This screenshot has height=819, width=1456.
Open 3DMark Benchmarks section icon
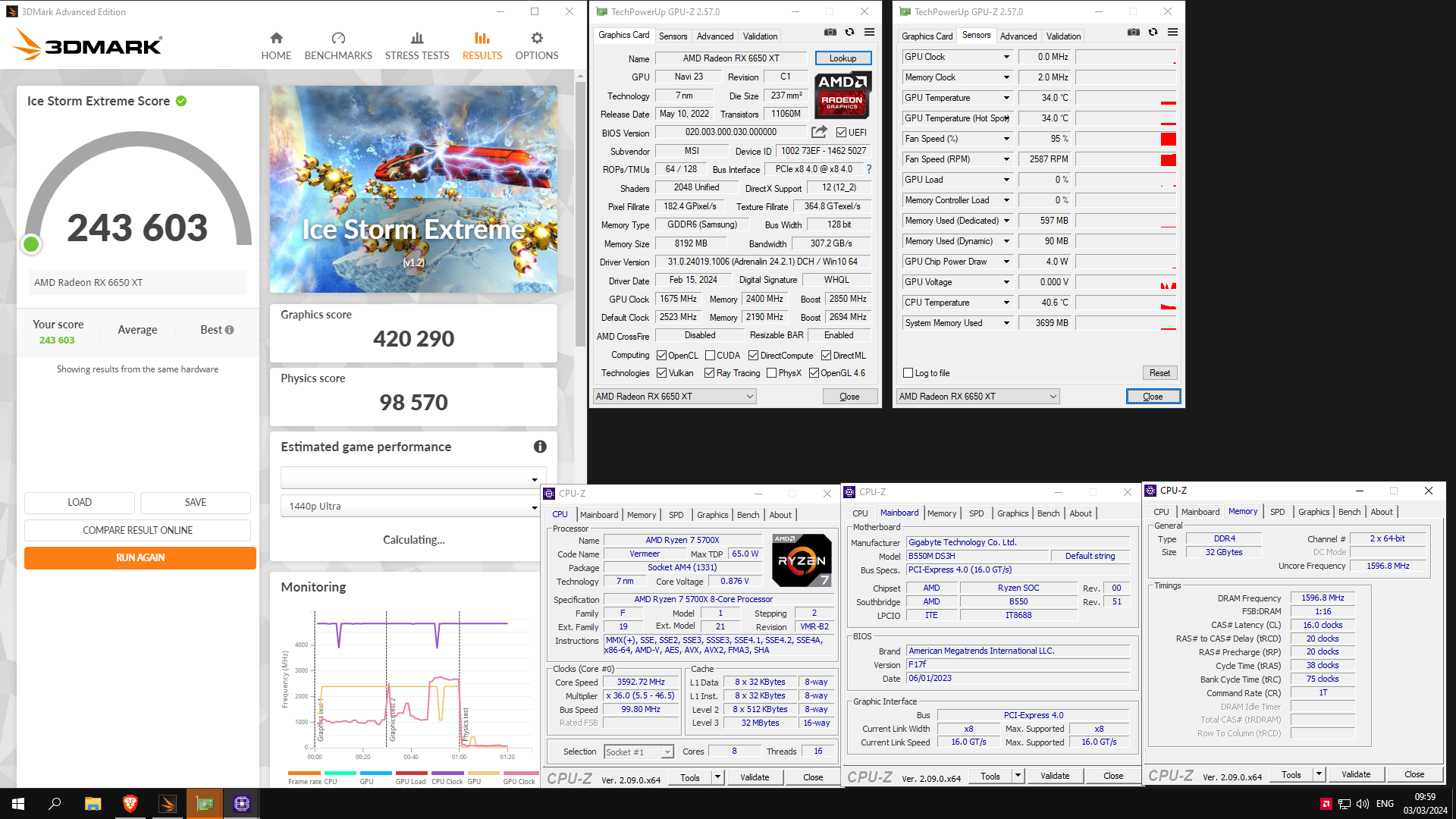pos(338,38)
